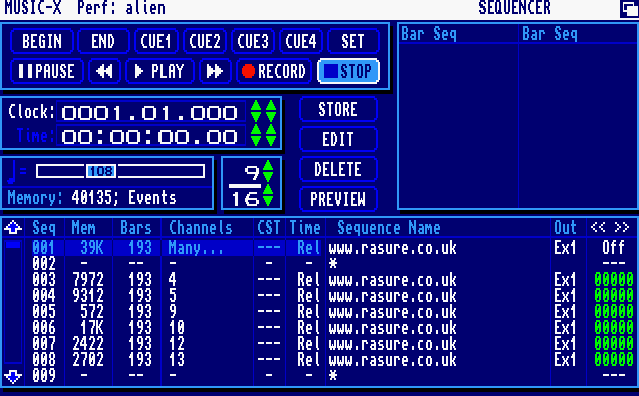Screen dimensions: 639x396
Task: Toggle the Ex1 output for sequence 005
Action: (x=565, y=312)
